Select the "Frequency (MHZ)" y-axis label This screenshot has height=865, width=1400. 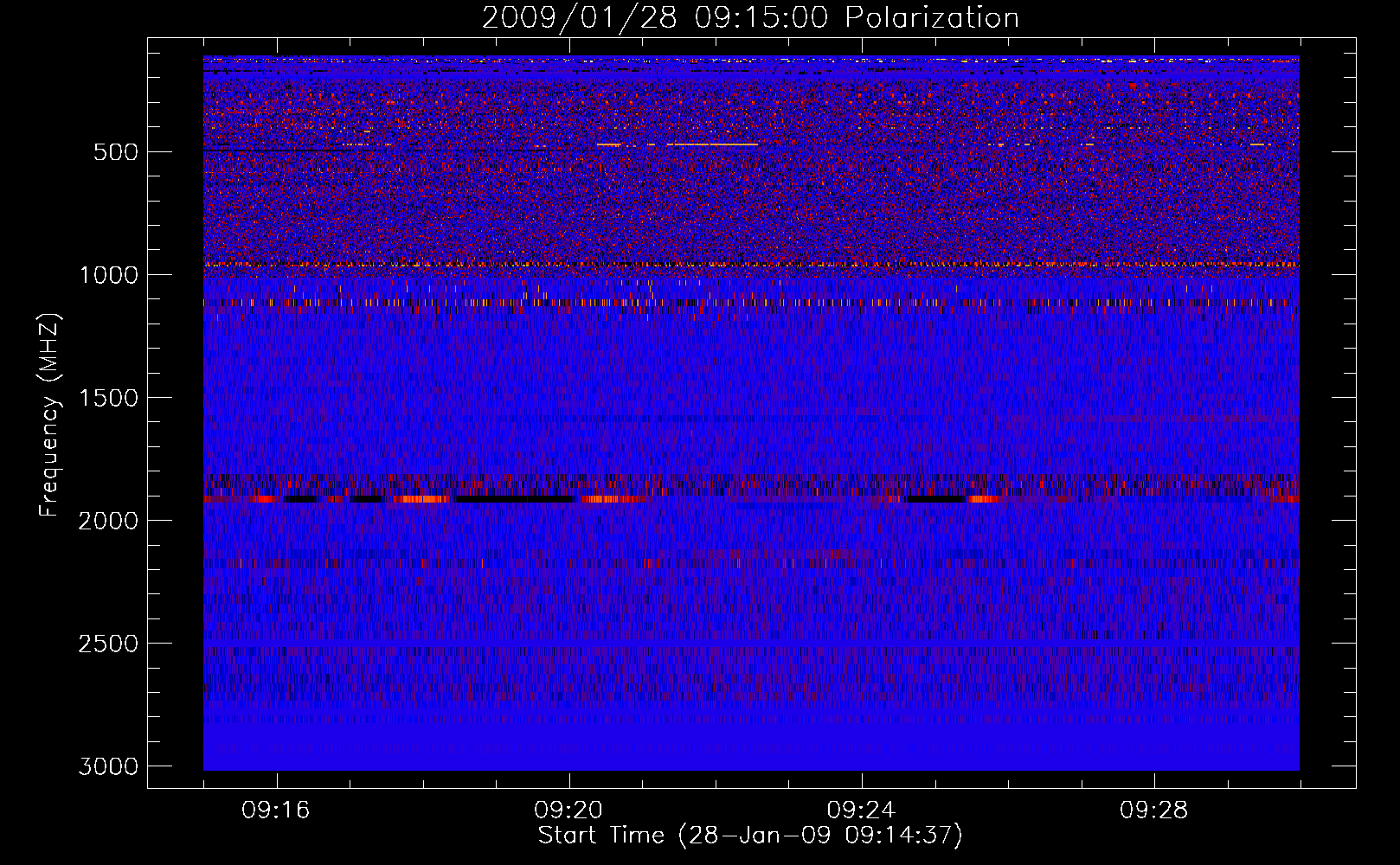49,415
